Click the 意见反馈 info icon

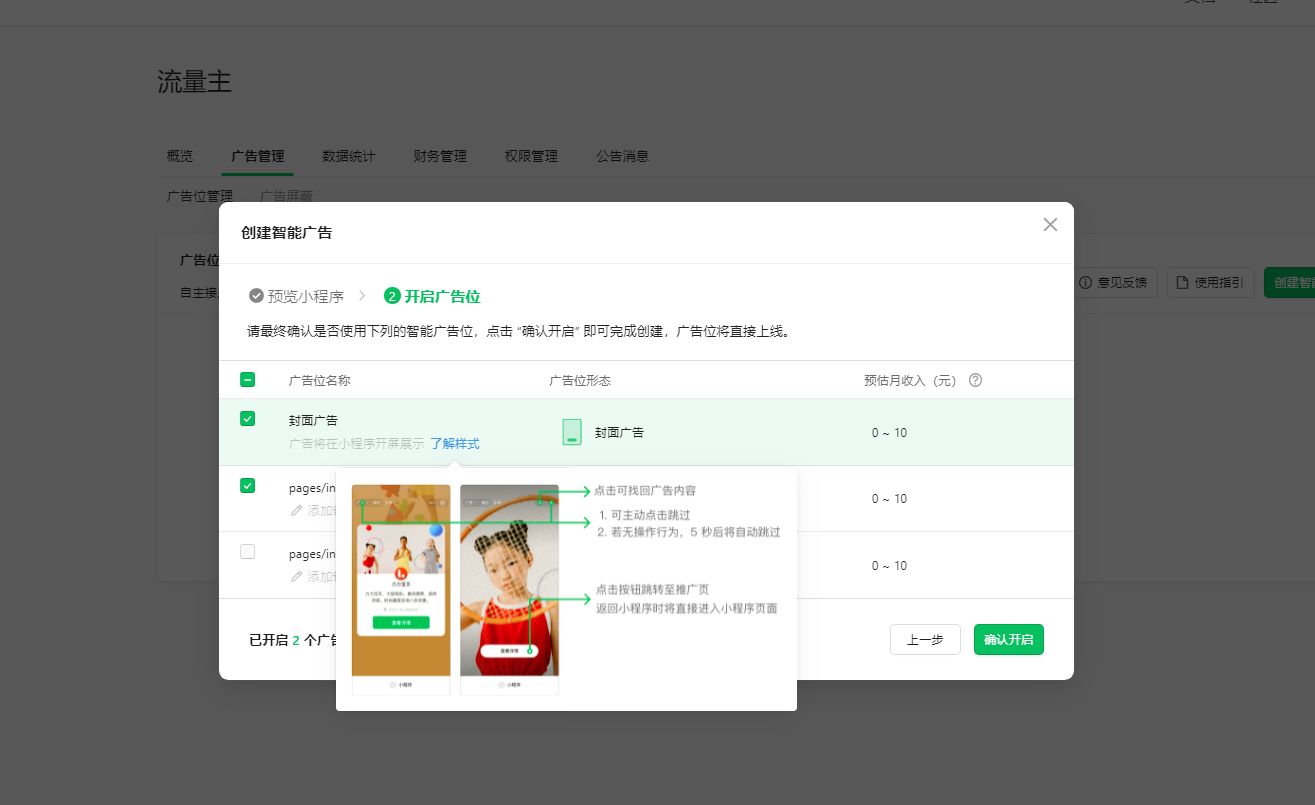[x=1085, y=283]
